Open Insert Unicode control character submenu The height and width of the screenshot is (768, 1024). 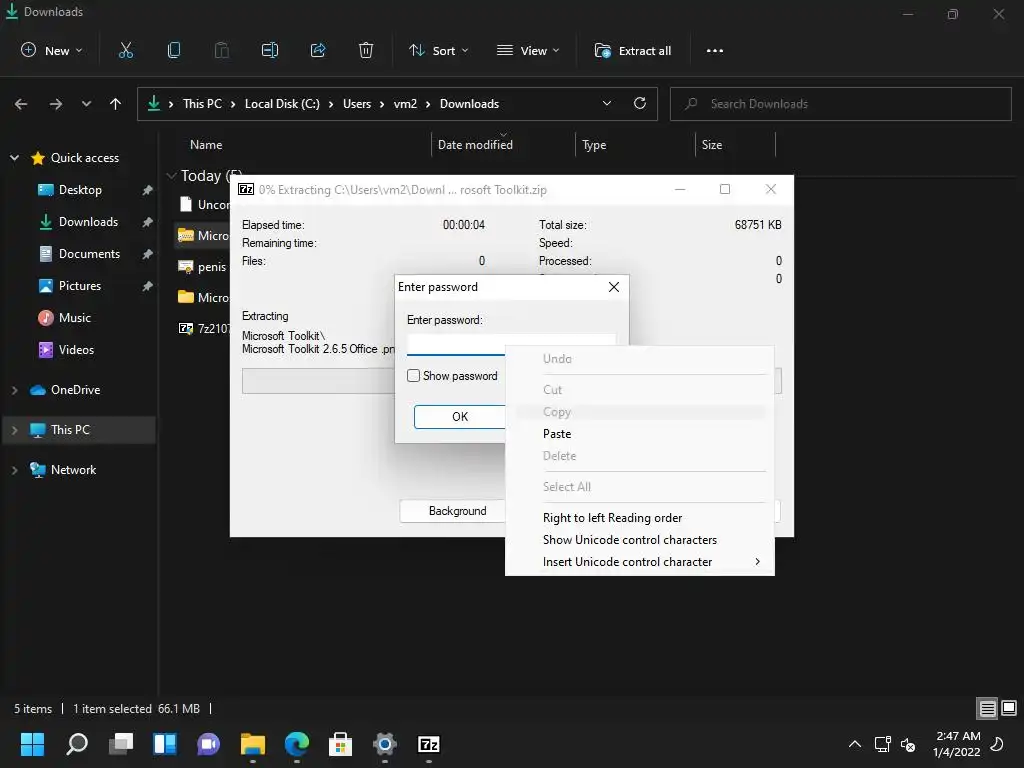tap(639, 562)
